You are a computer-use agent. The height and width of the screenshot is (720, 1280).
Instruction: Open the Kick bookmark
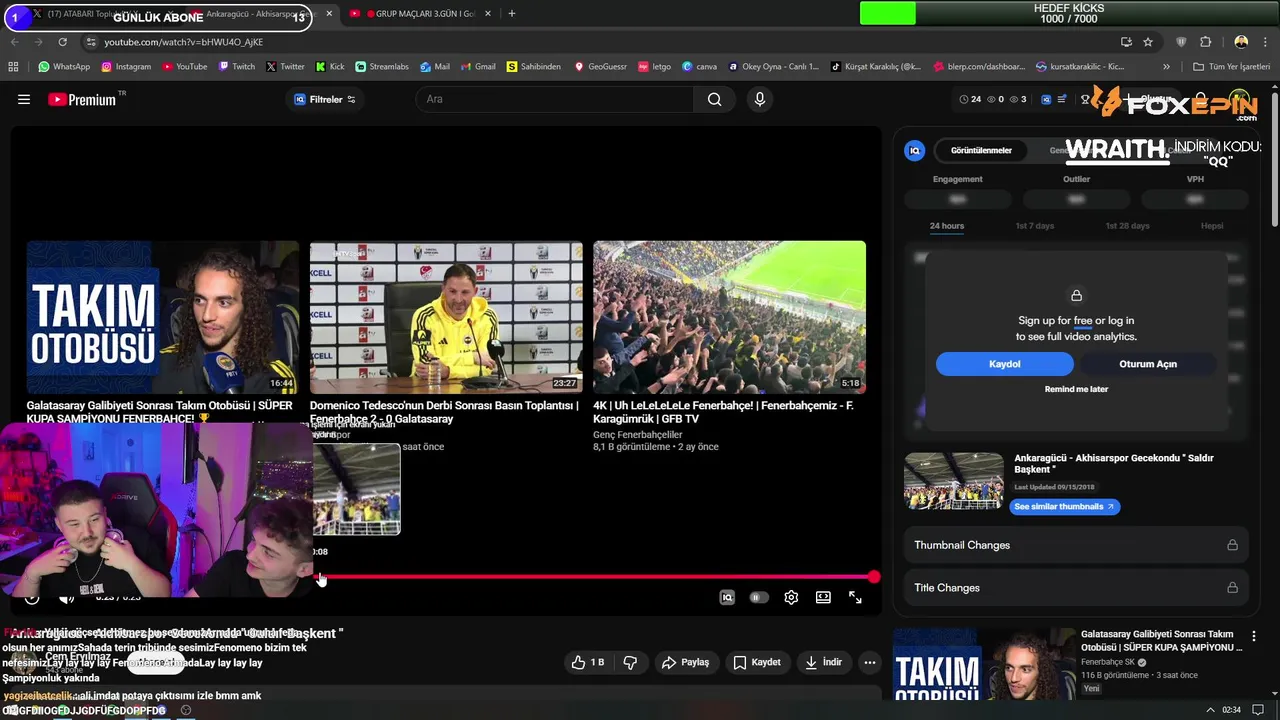pos(330,67)
